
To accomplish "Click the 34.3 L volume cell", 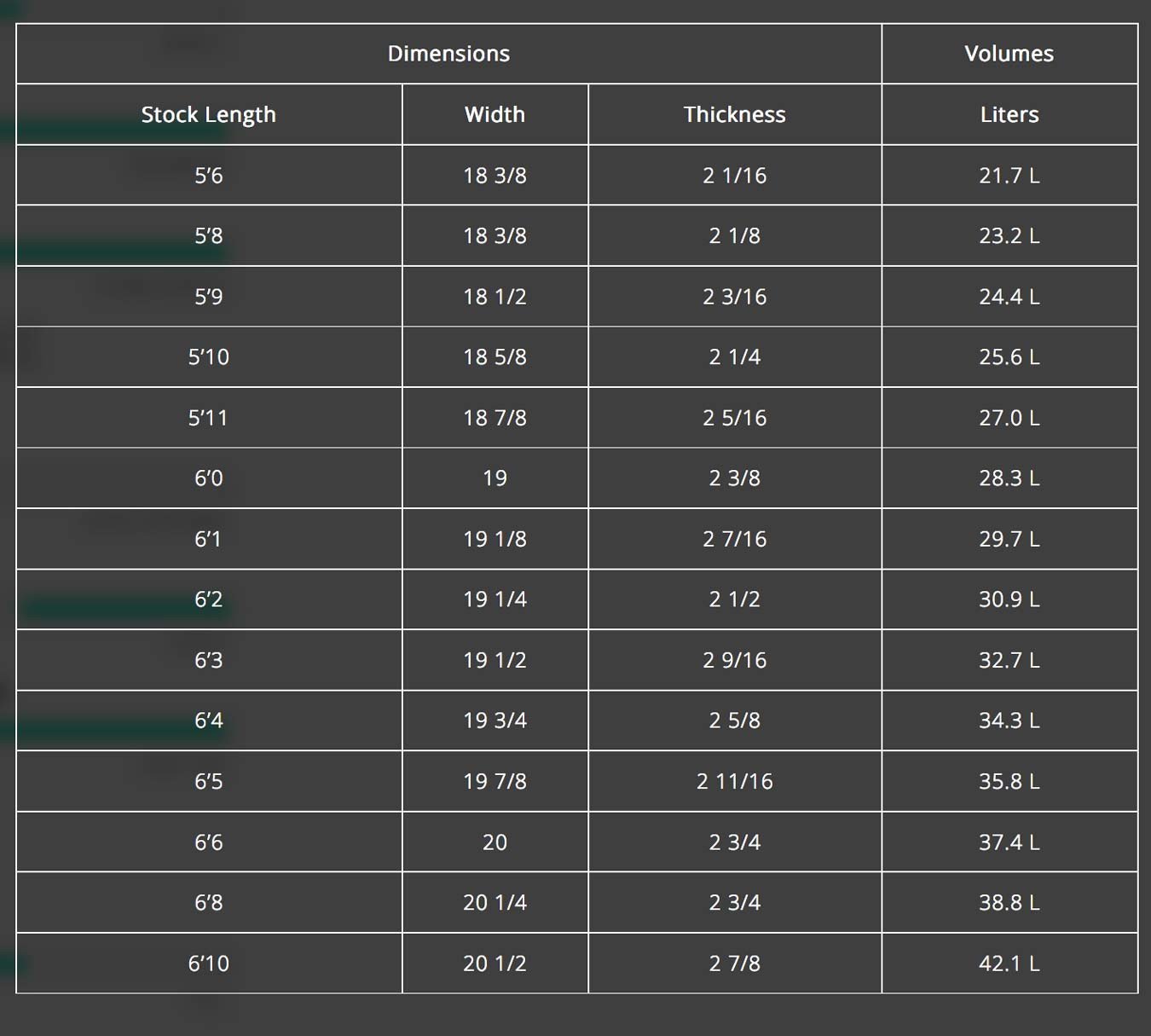I will [x=1009, y=720].
